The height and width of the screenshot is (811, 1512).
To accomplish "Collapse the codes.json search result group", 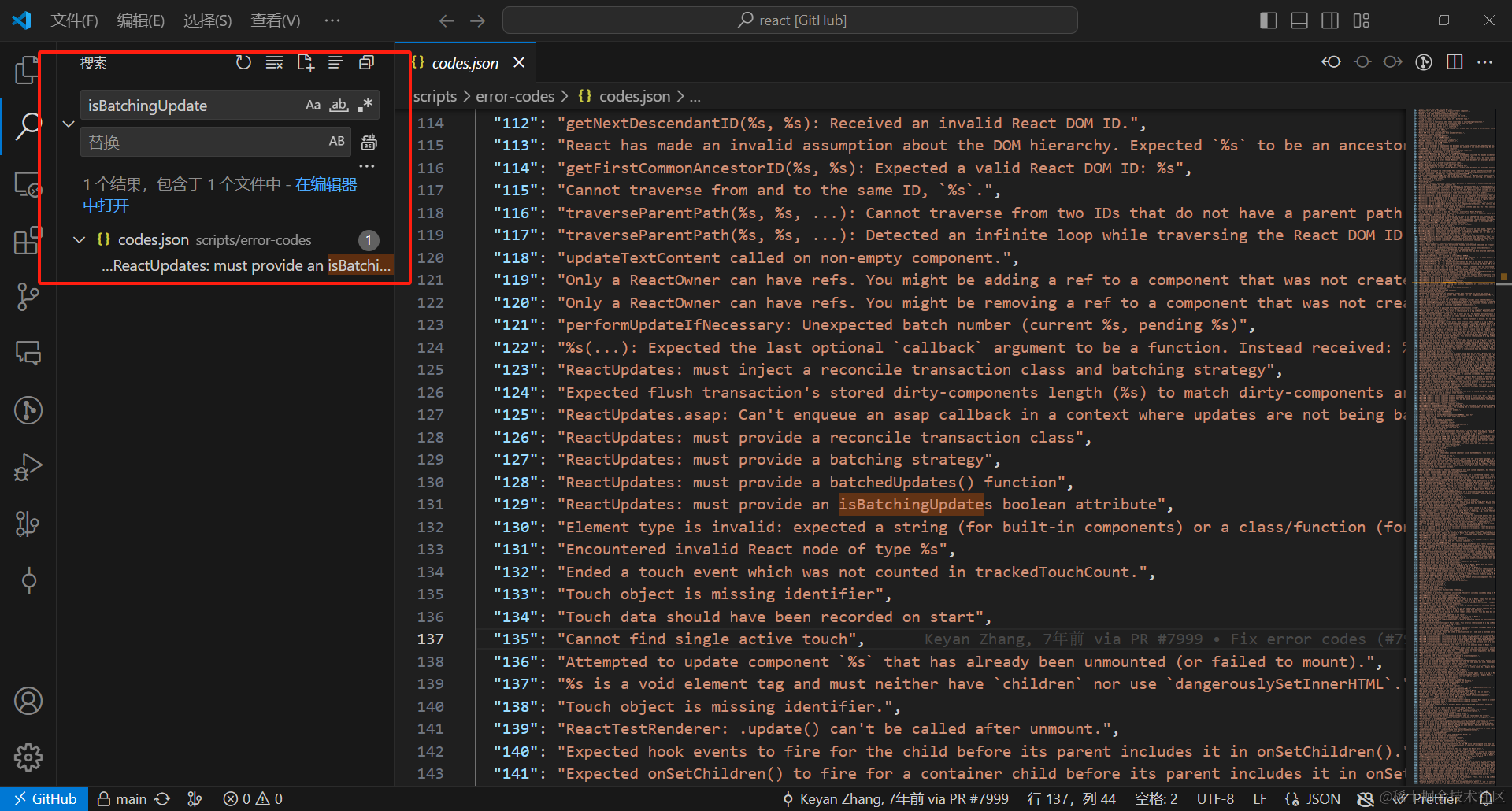I will [80, 239].
